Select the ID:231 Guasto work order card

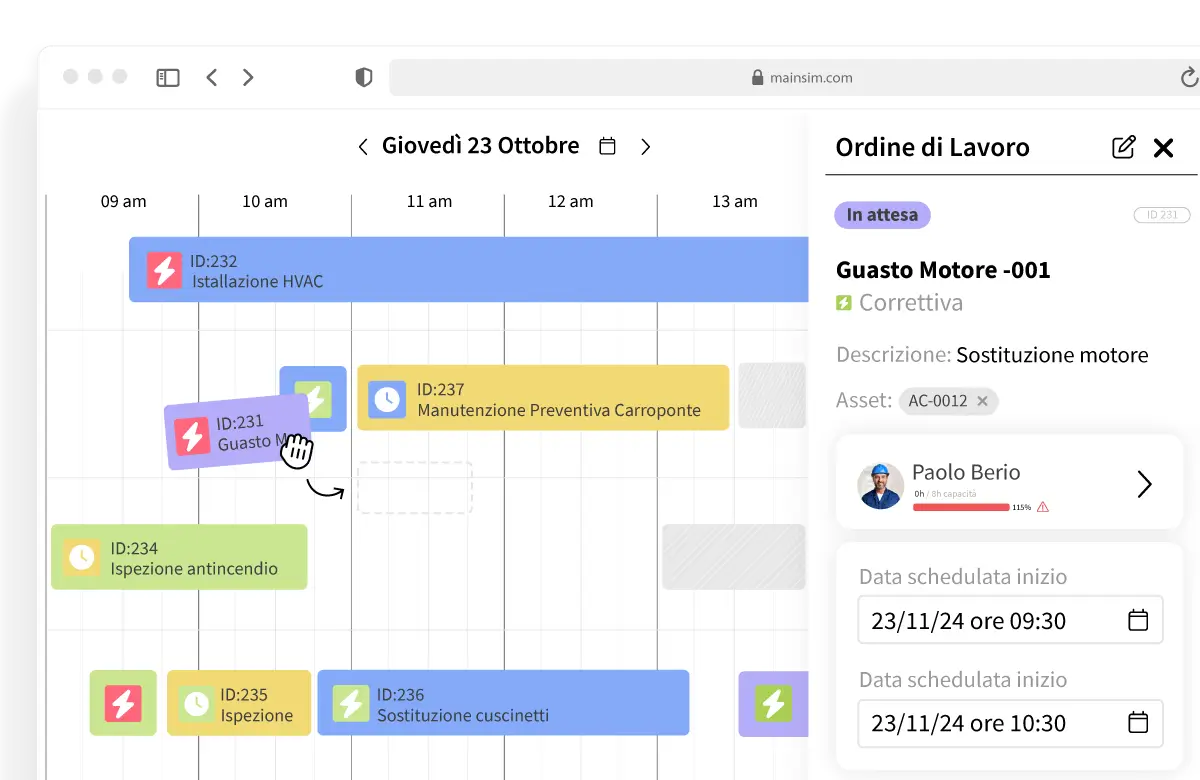pyautogui.click(x=237, y=431)
